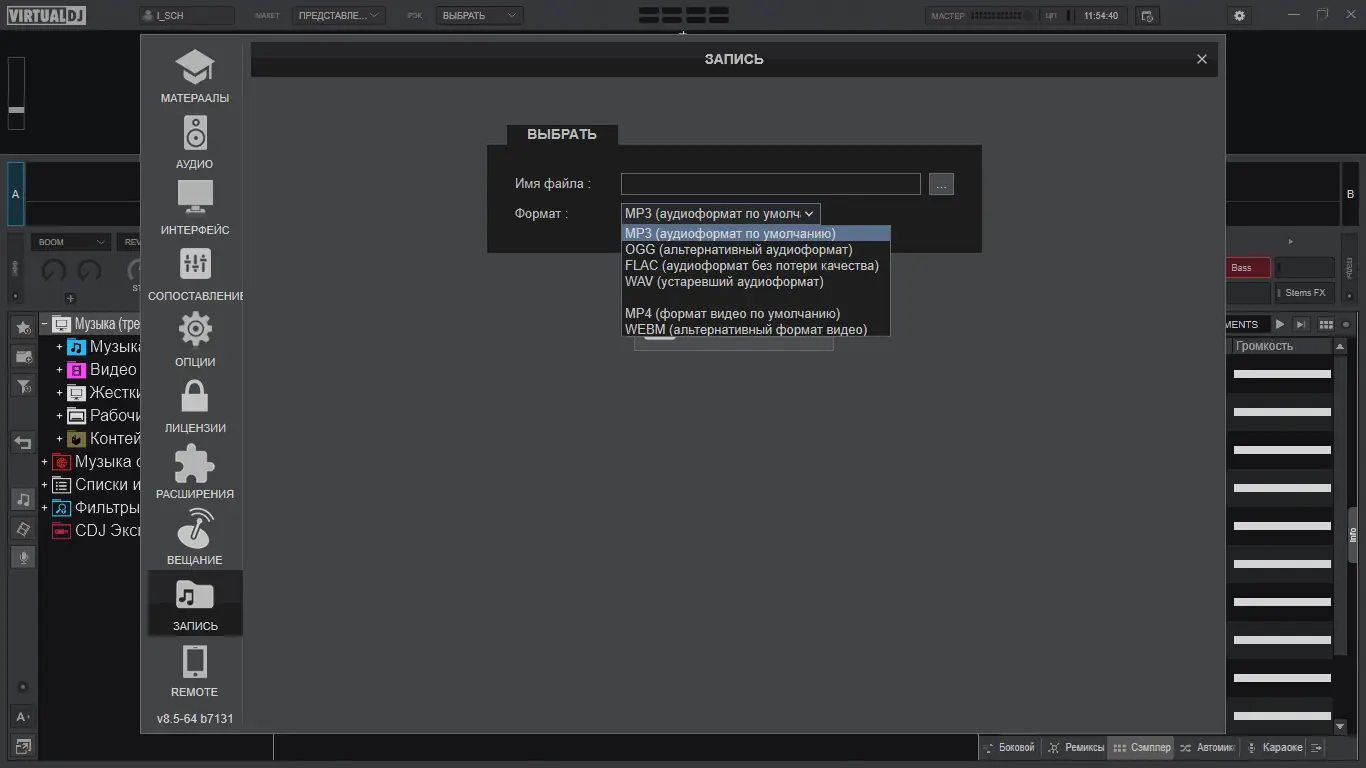Click the Выбрать tab in record panel
Image resolution: width=1366 pixels, height=768 pixels.
[562, 134]
